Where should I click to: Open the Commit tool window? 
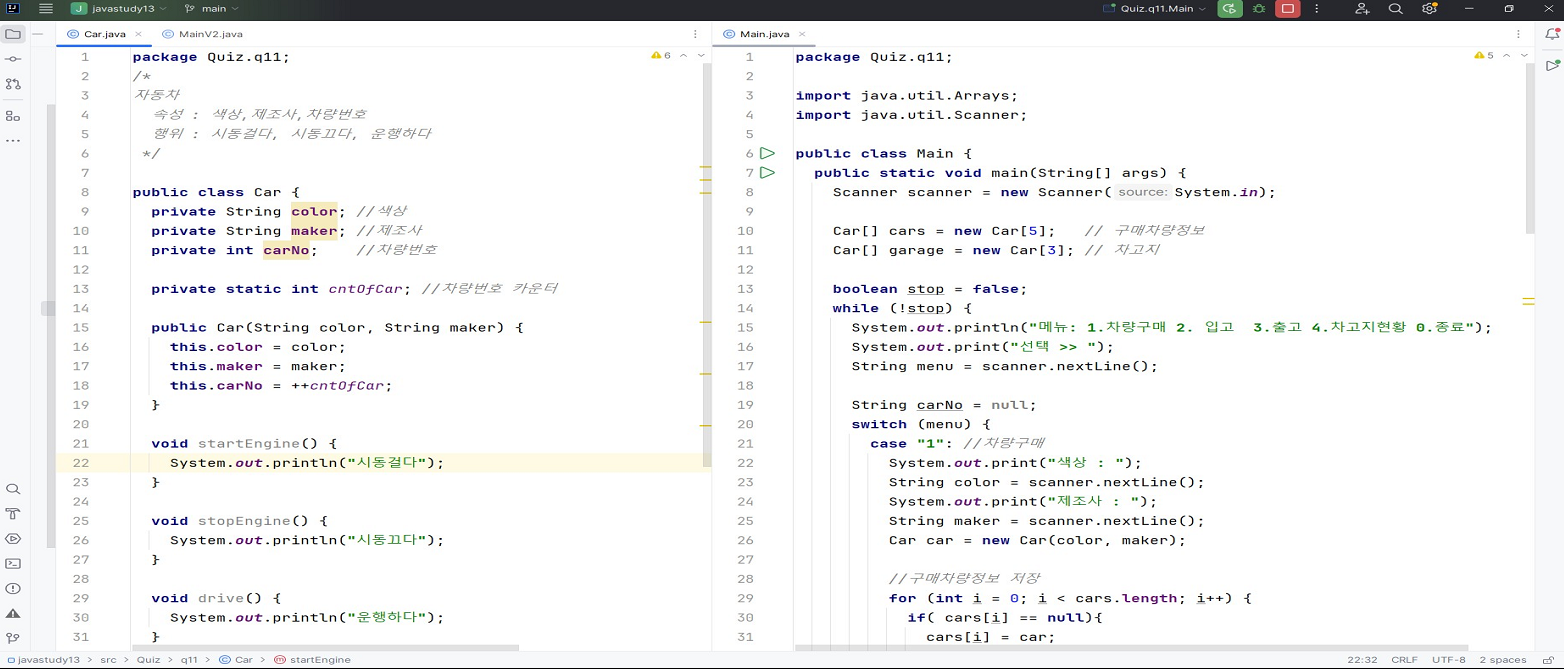[x=13, y=60]
